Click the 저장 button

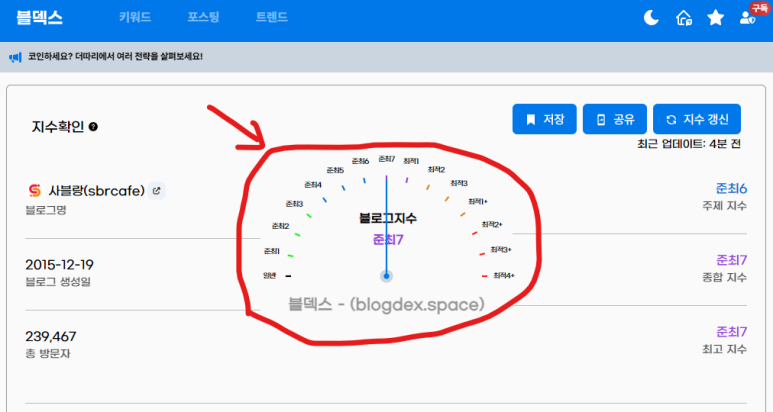click(544, 119)
